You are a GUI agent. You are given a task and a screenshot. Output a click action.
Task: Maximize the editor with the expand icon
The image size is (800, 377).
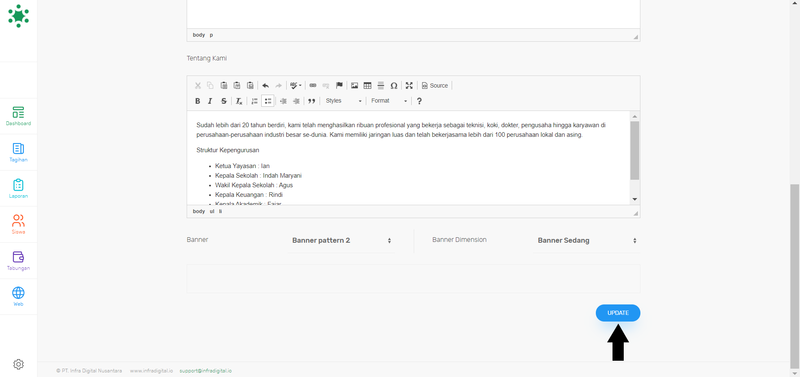pos(409,86)
